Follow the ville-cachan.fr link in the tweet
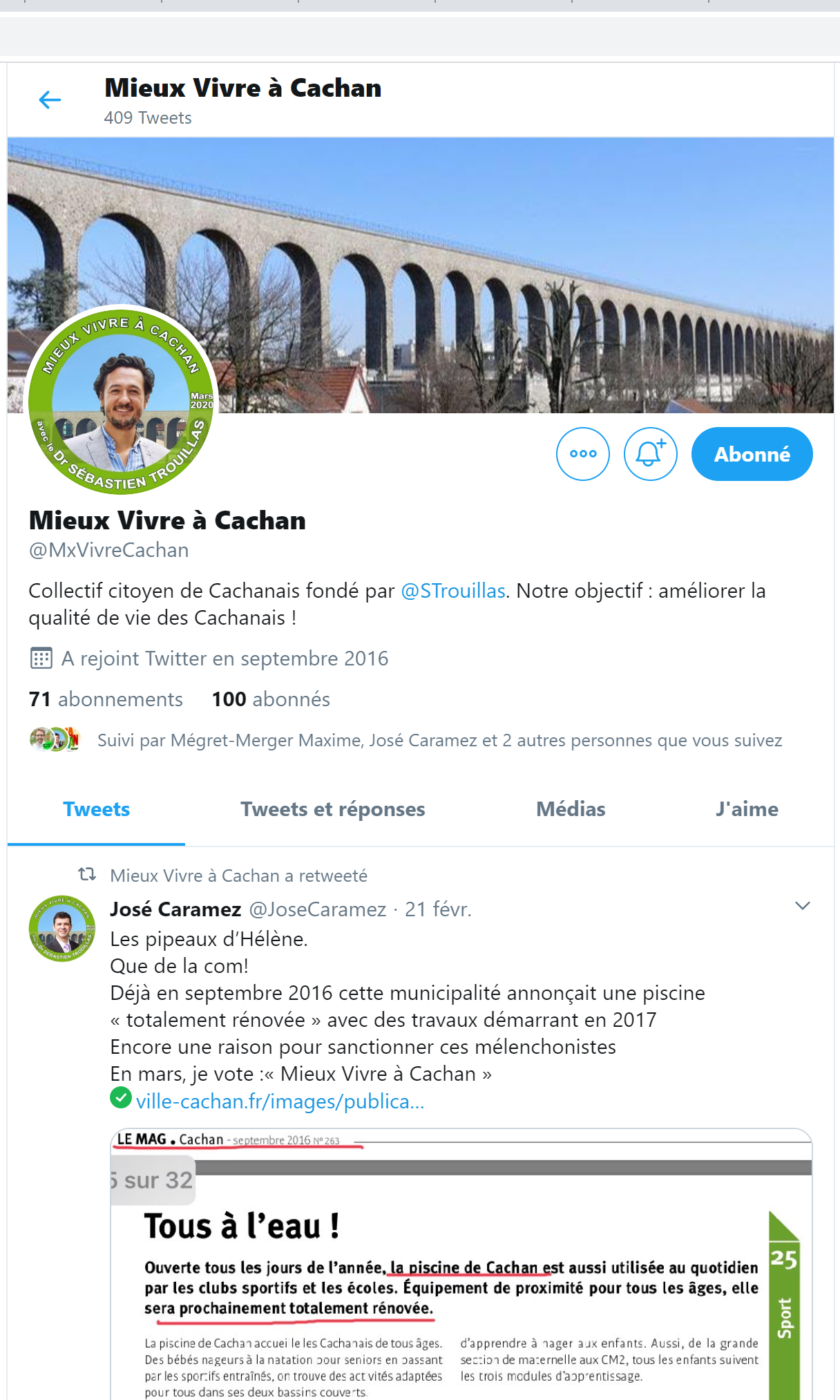This screenshot has width=840, height=1400. [x=280, y=1101]
